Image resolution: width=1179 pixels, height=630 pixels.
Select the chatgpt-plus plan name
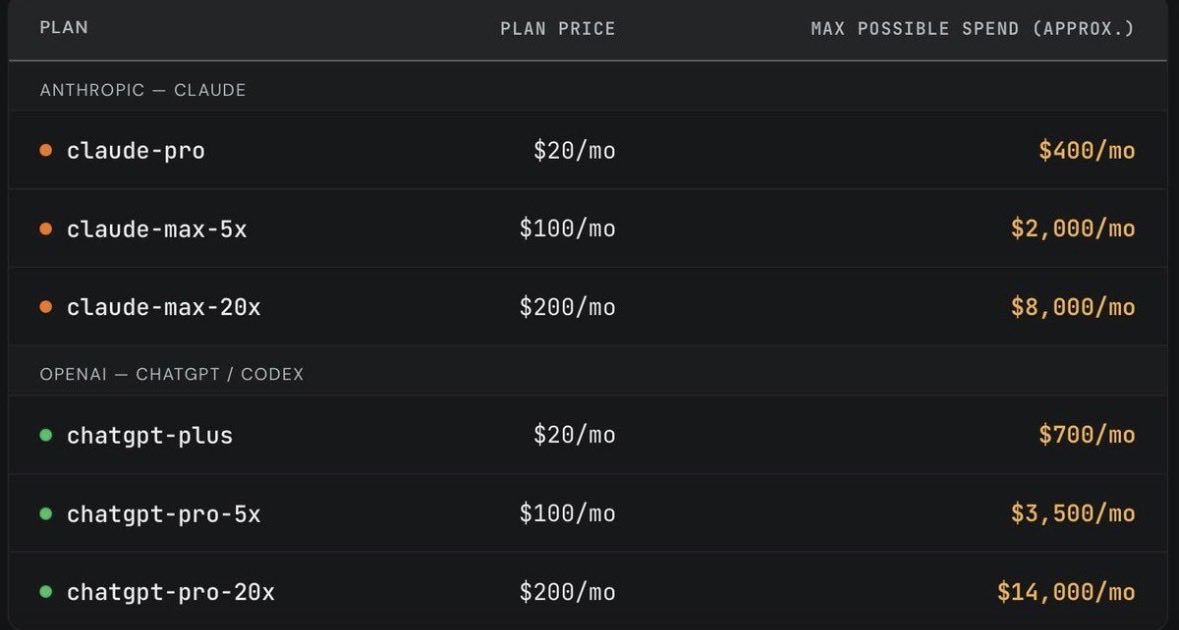pos(150,435)
